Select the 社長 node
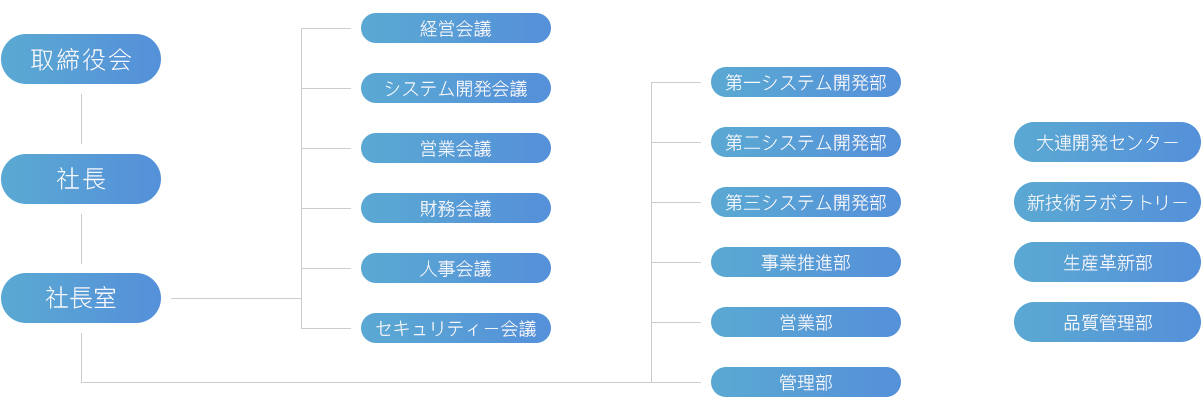This screenshot has height=418, width=1201. [81, 179]
